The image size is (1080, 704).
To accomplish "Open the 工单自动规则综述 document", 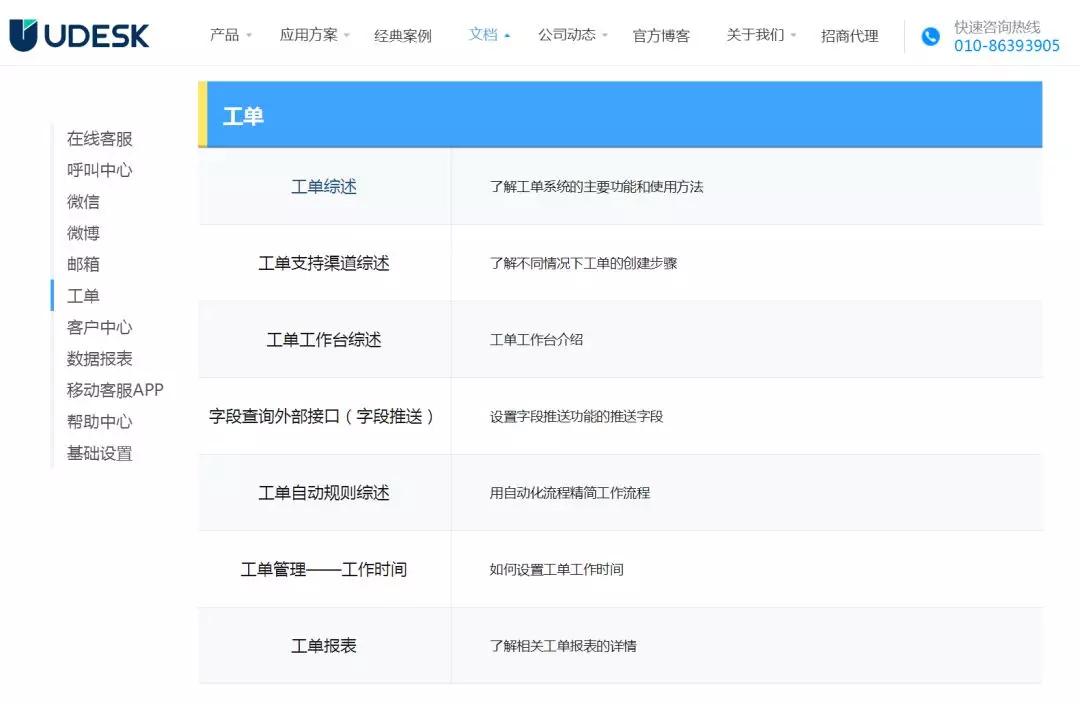I will click(x=324, y=493).
